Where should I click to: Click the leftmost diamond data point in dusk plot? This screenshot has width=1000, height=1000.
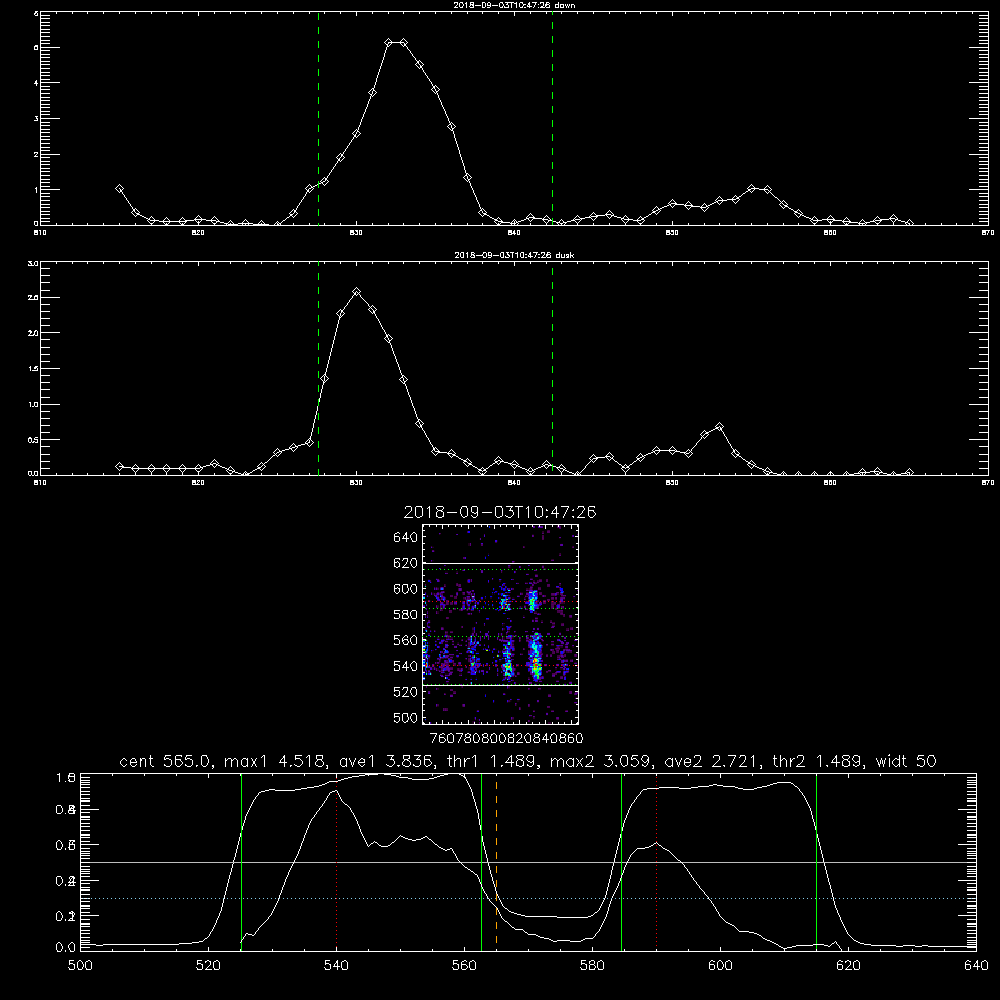click(x=119, y=466)
